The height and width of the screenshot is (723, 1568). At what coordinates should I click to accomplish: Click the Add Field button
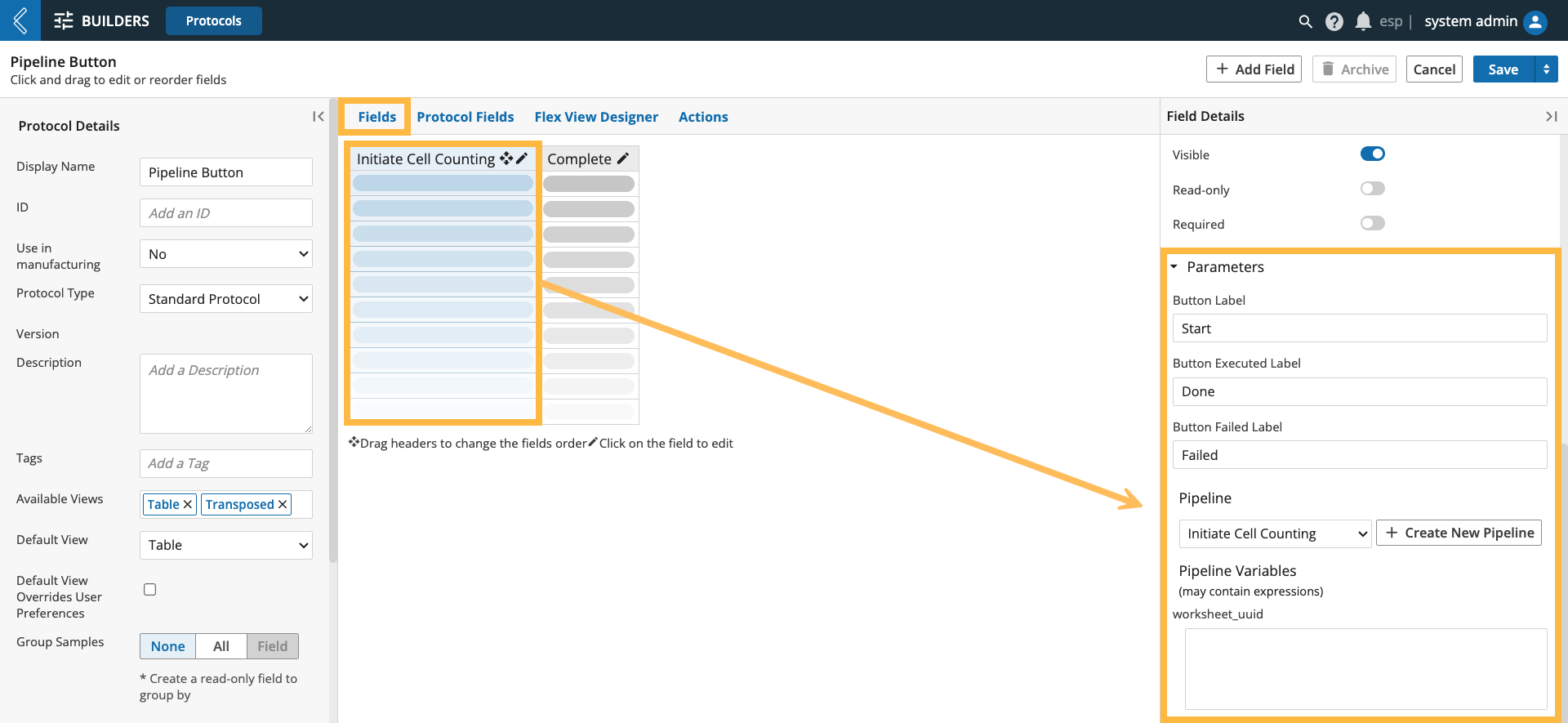click(1254, 69)
